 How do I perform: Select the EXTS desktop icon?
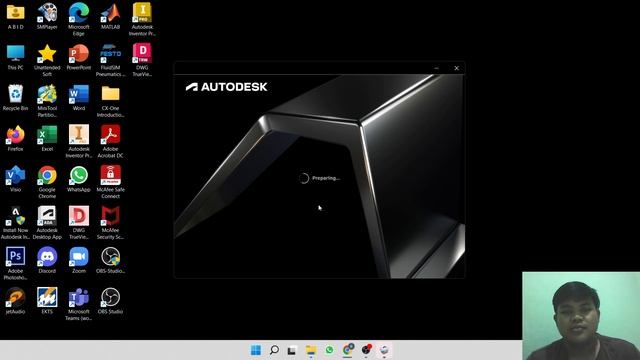point(47,301)
